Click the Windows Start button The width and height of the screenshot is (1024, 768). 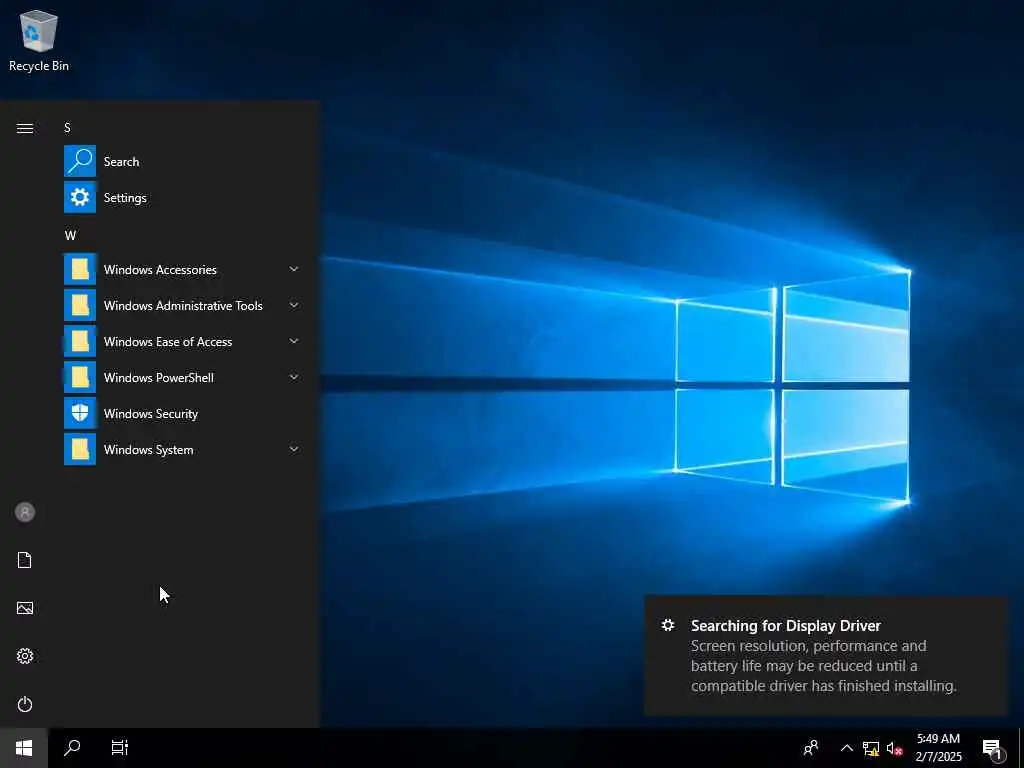point(24,748)
